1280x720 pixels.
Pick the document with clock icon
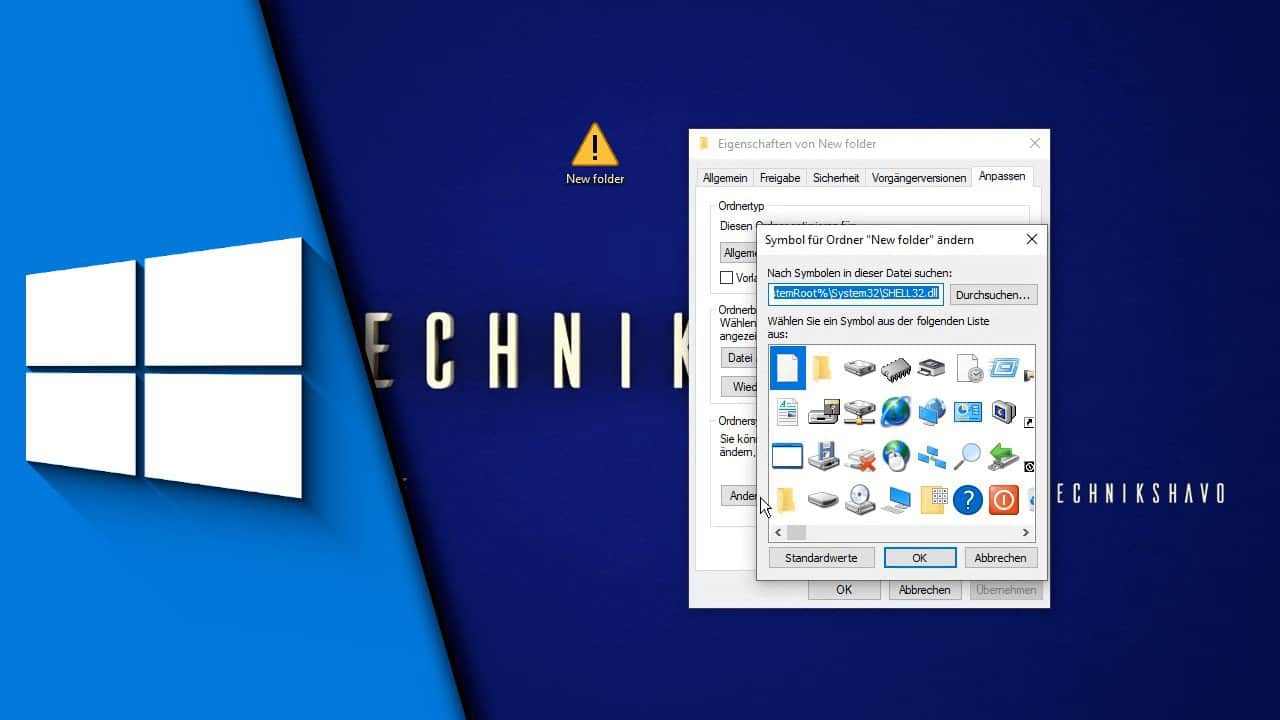[969, 368]
